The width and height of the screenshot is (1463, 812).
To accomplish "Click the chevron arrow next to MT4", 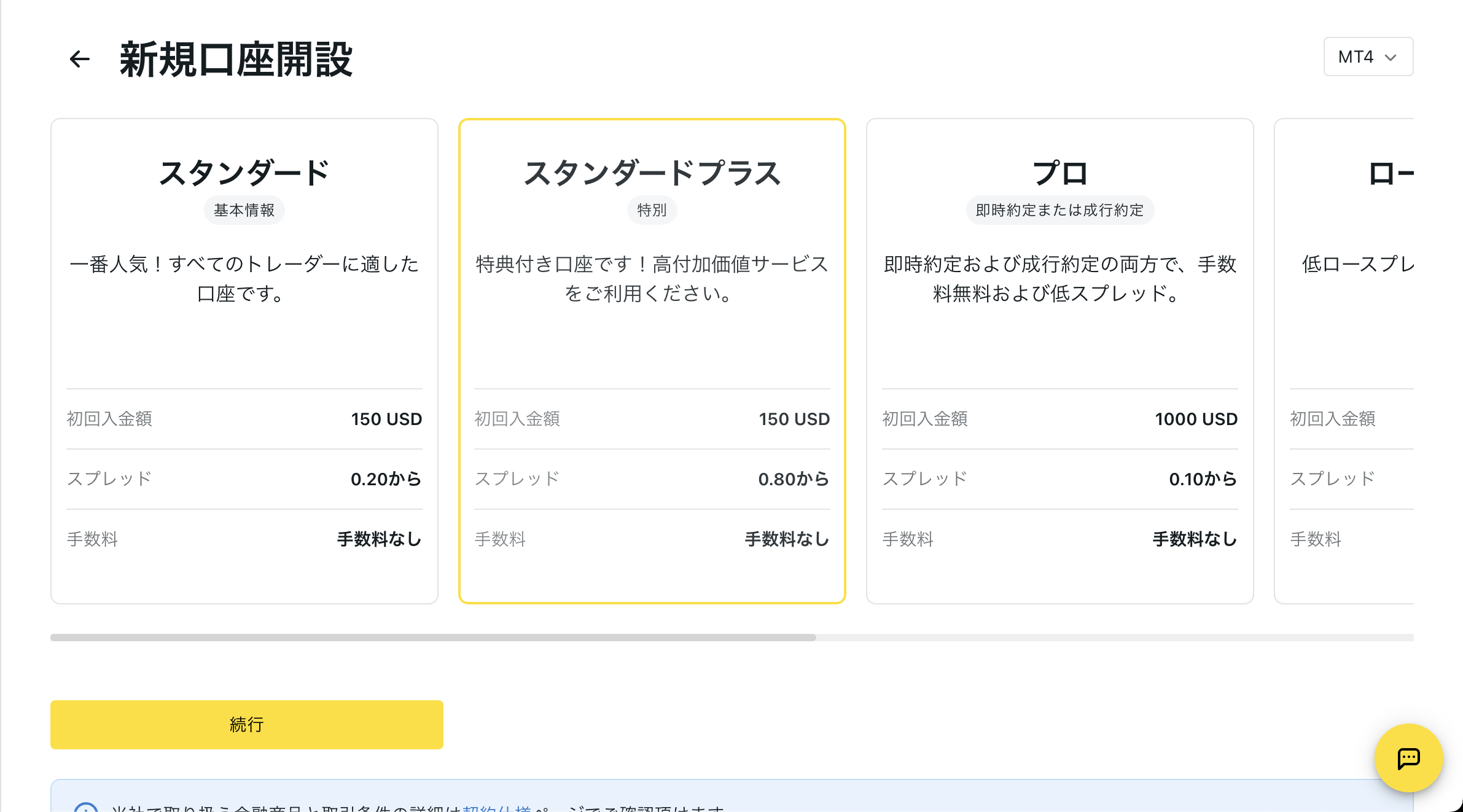I will pos(1391,58).
